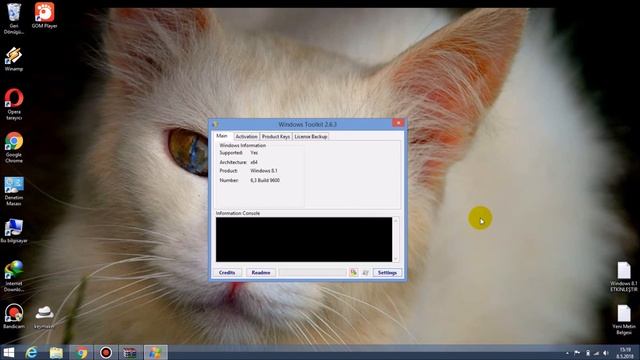Click the '6.3 Build 9600' number value
The width and height of the screenshot is (640, 360).
coord(265,180)
